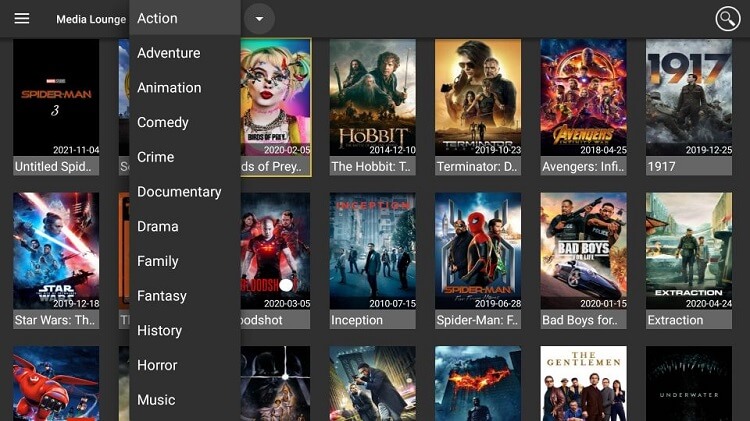Screen dimensions: 750x421
Task: Pick Horror from the list
Action: (x=185, y=365)
